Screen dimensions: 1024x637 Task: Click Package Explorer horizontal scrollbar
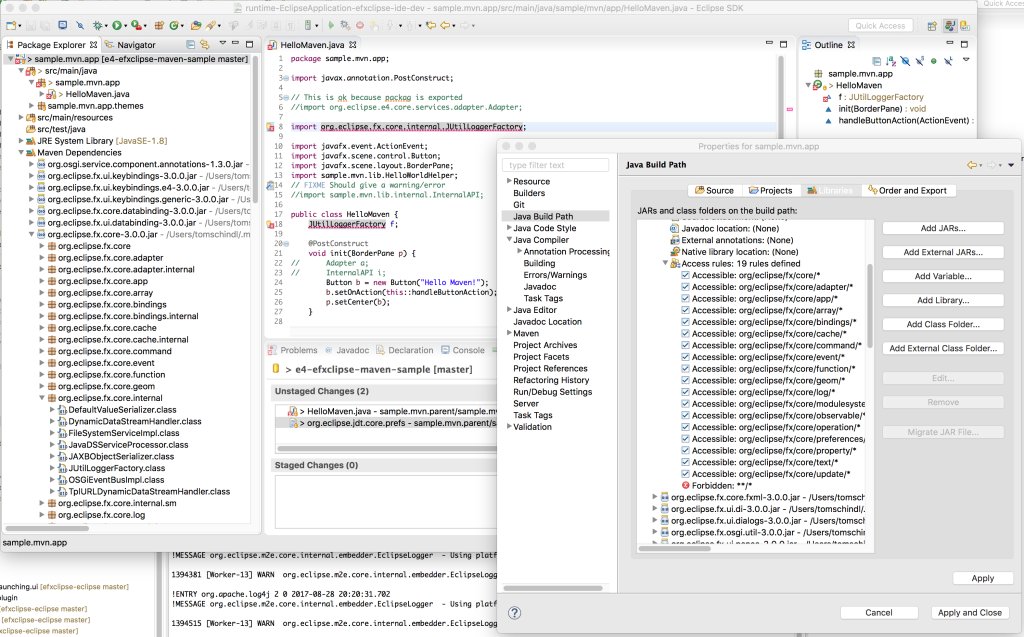[46, 528]
